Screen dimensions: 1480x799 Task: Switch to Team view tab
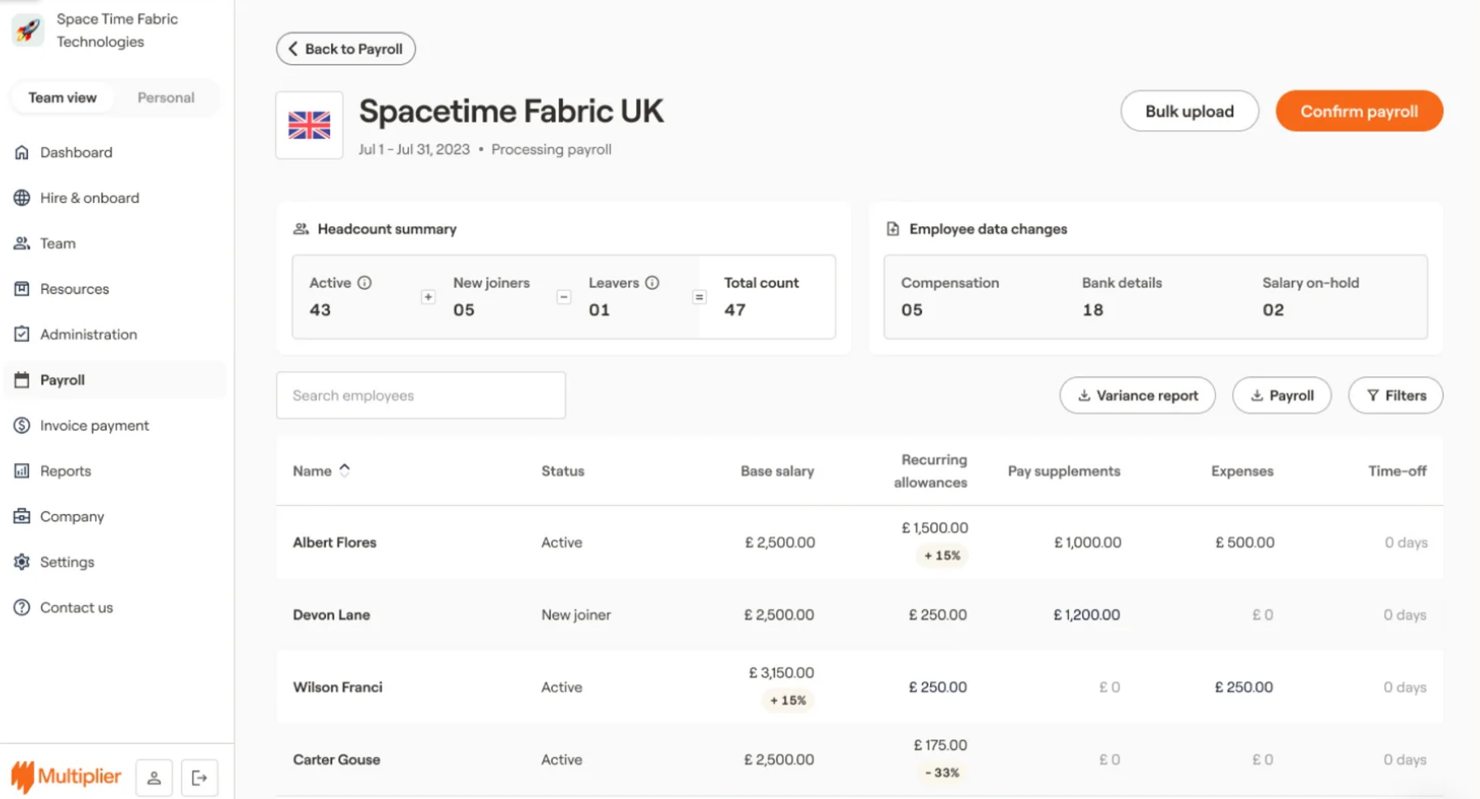pyautogui.click(x=62, y=98)
